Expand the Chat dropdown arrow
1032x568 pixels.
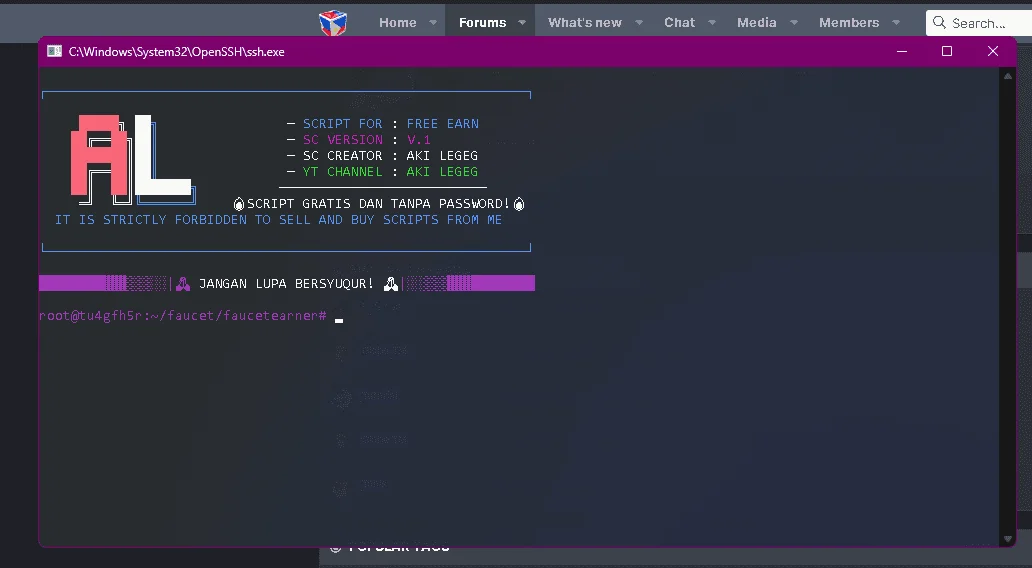tap(712, 22)
